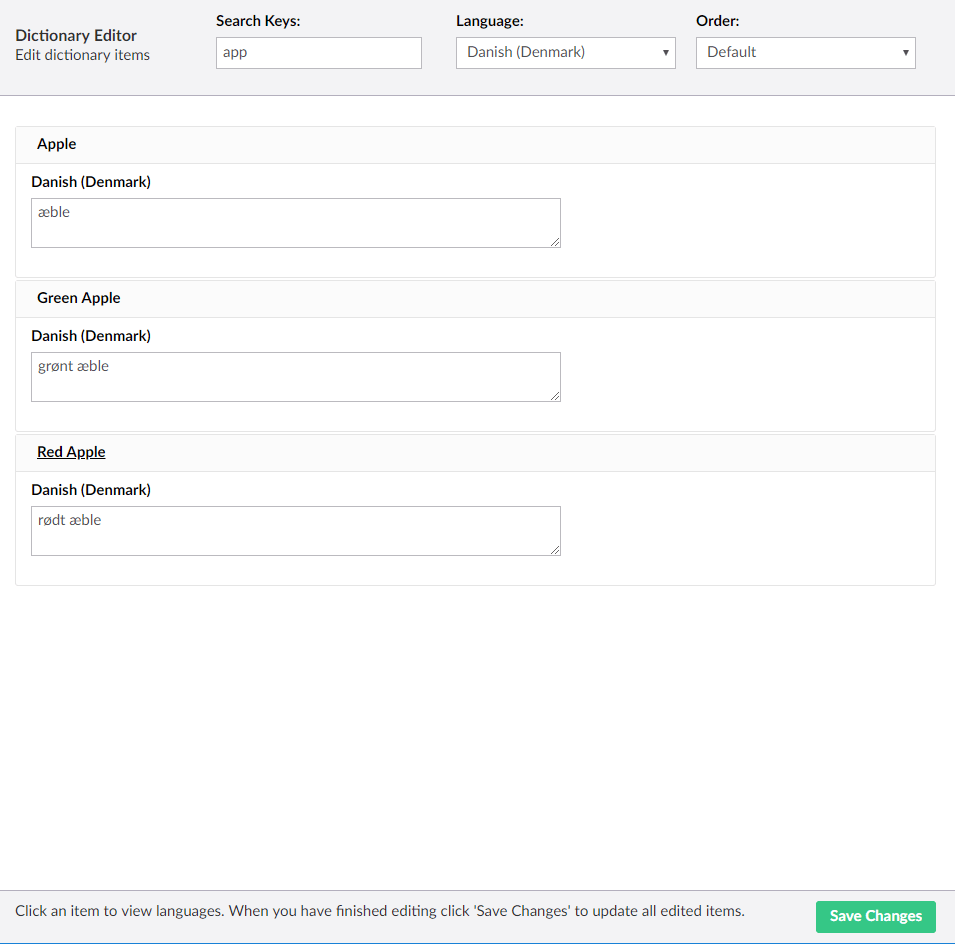Click Danish (Denmark) label under Red Apple
The width and height of the screenshot is (955, 944).
tap(91, 490)
